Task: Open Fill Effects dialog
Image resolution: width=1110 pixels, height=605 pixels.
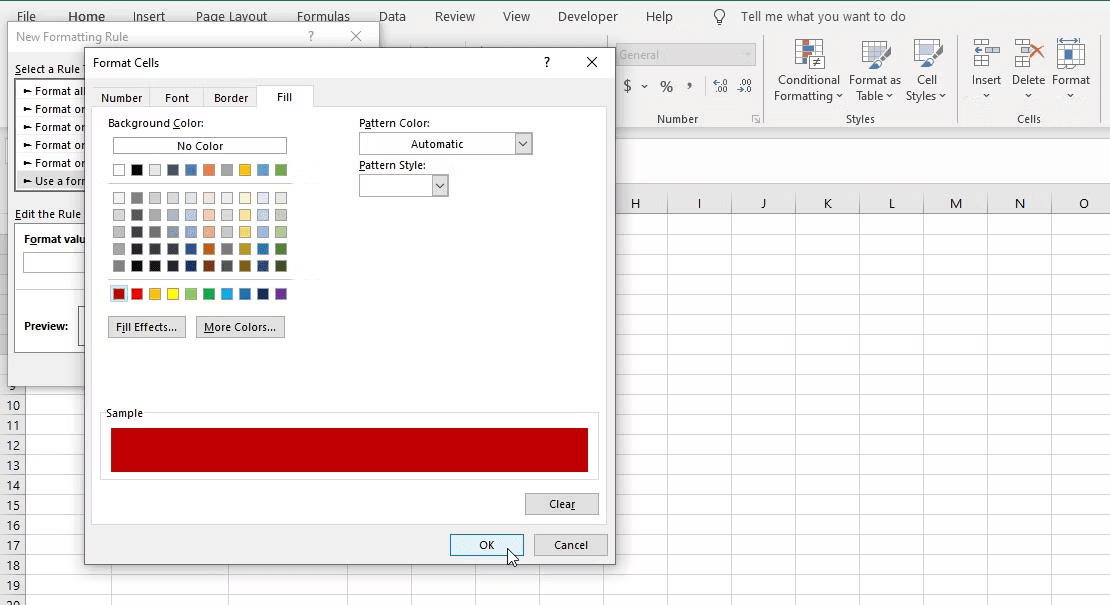Action: click(147, 327)
